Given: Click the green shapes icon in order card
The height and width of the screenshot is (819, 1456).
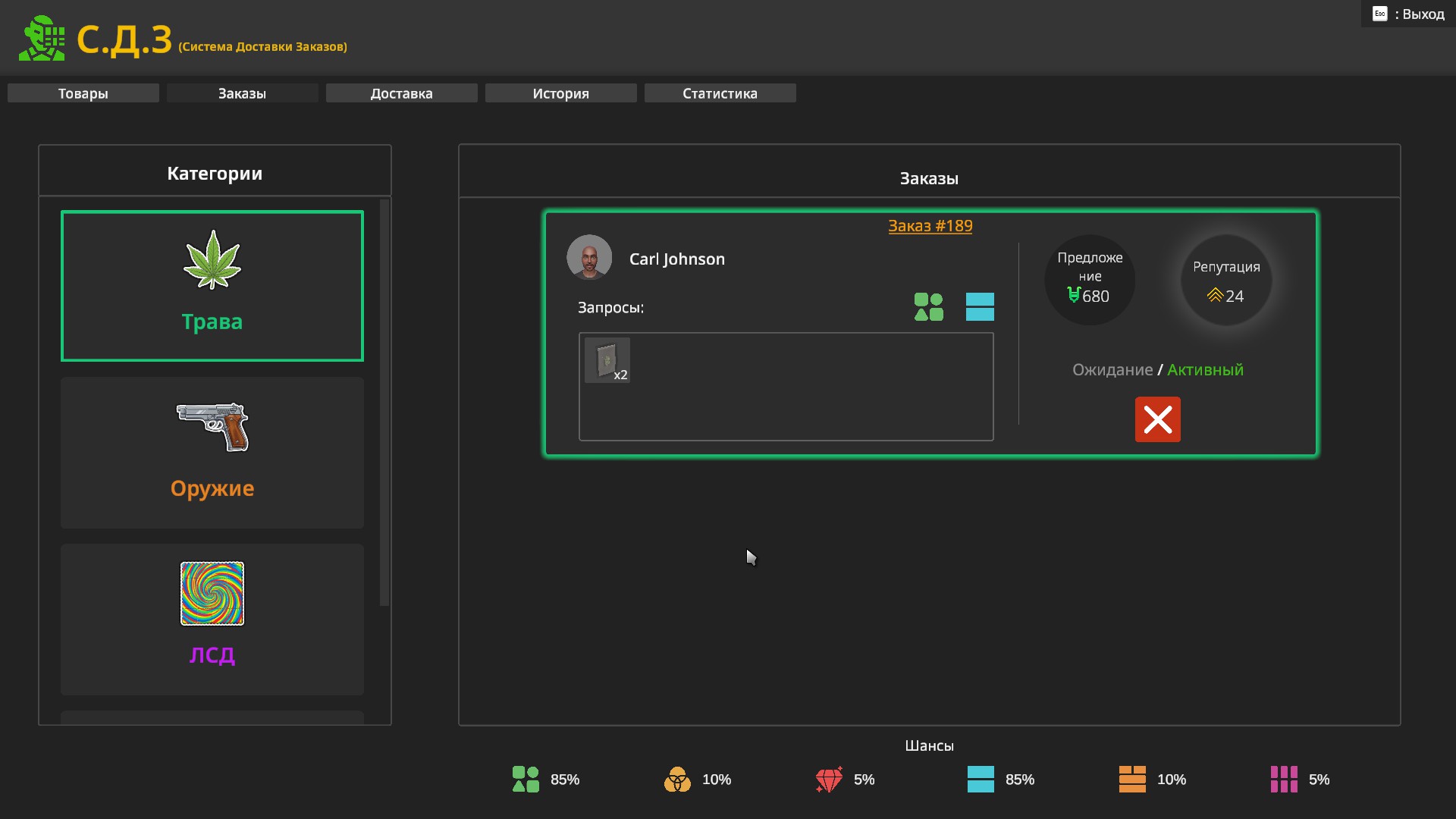Looking at the screenshot, I should click(x=929, y=307).
